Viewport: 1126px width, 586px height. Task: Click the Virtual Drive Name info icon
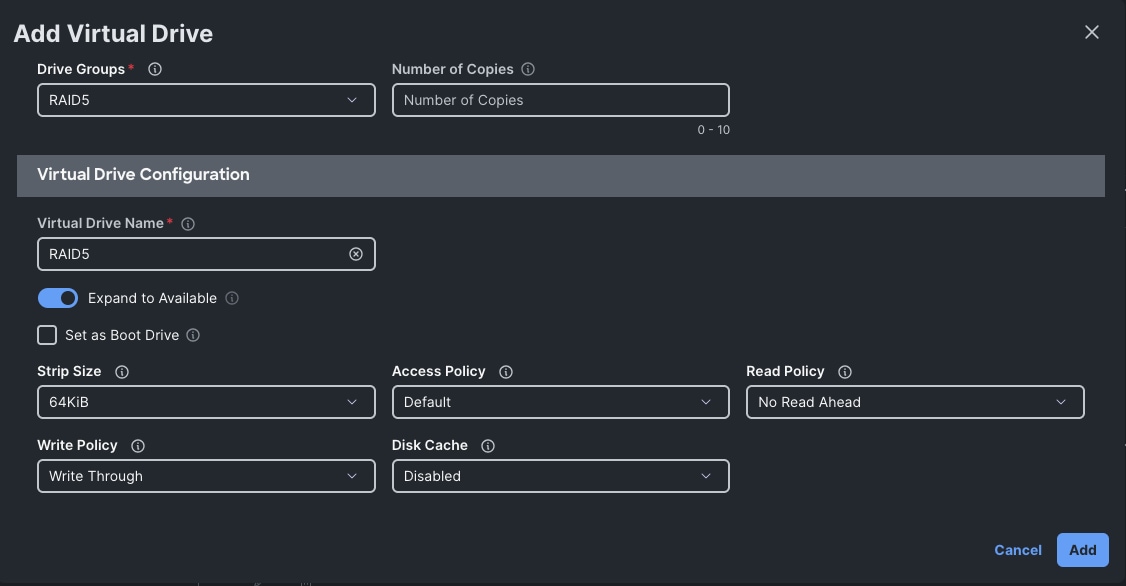pos(188,224)
